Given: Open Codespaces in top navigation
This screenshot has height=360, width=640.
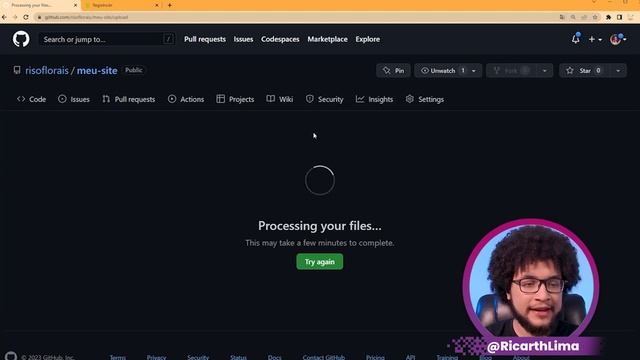Looking at the screenshot, I should click(x=280, y=39).
